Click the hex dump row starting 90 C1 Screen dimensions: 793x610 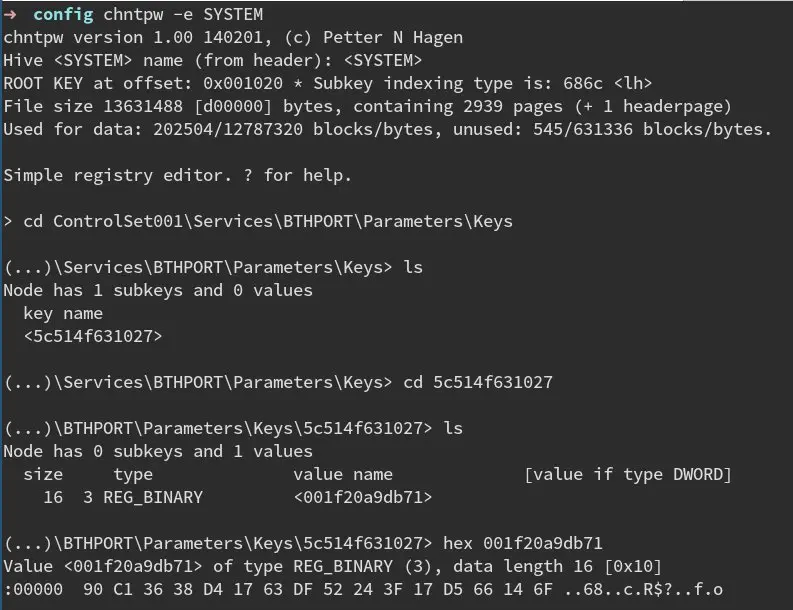[x=362, y=589]
